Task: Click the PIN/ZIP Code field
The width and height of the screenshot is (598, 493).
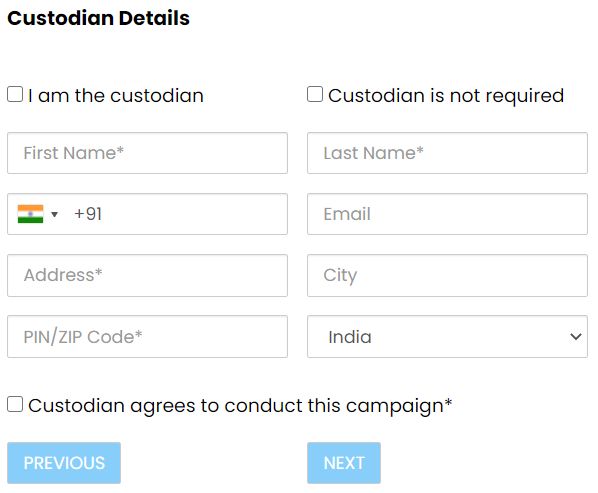Action: click(147, 336)
